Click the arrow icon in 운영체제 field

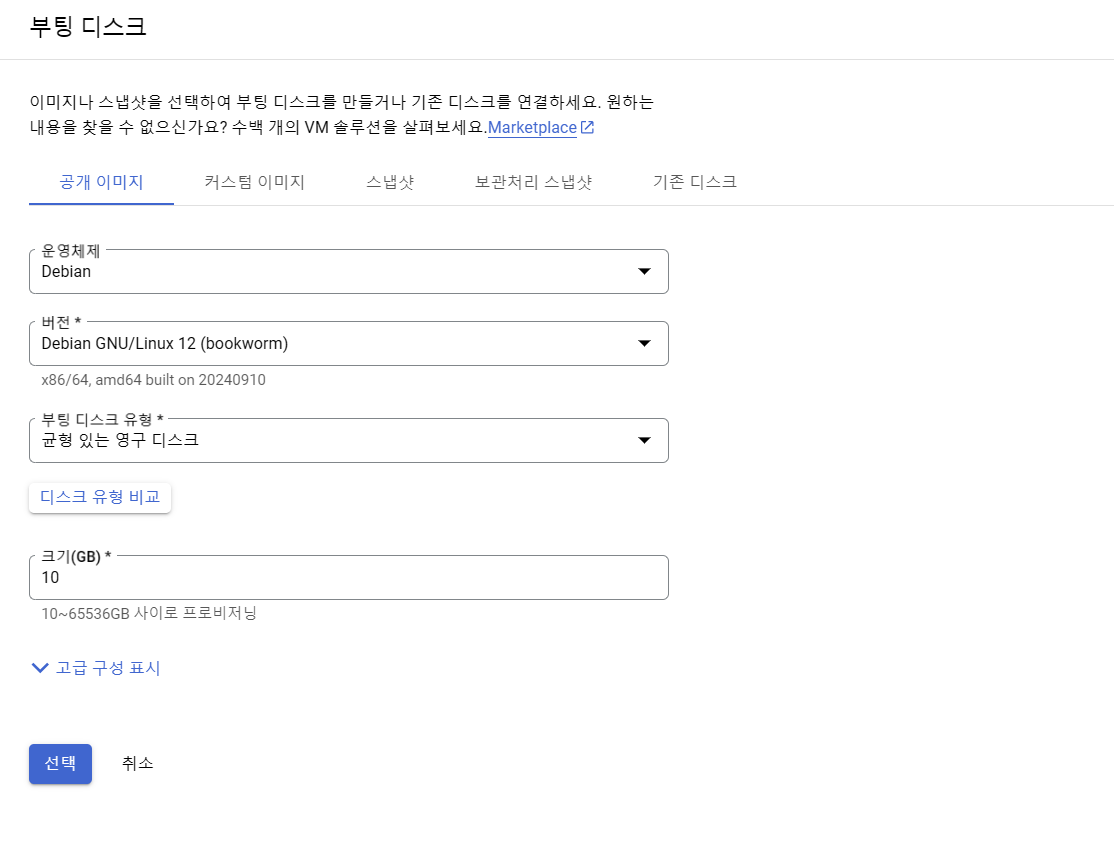click(x=644, y=272)
